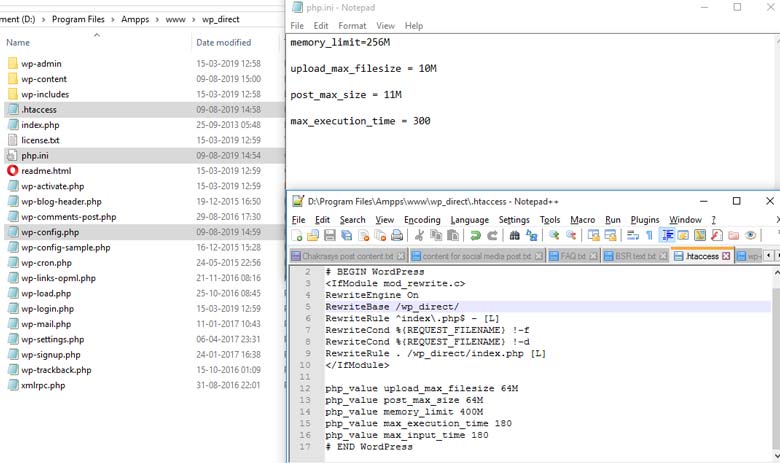Open the Search menu in Notepad++
Screen dimensions: 780x463
pos(352,220)
